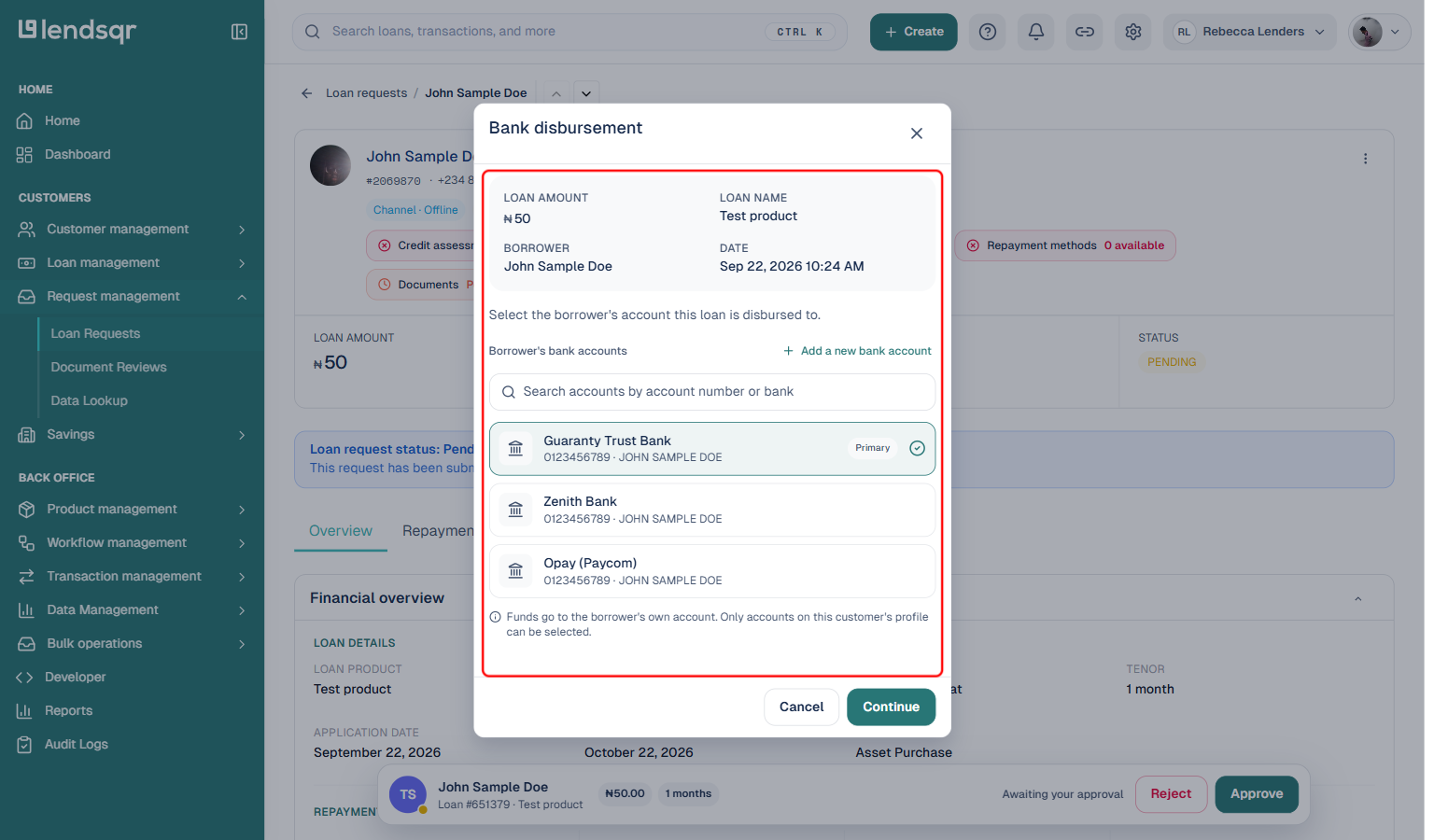The image size is (1434, 840).
Task: Click the Bulk operations inbox icon
Action: pyautogui.click(x=26, y=644)
